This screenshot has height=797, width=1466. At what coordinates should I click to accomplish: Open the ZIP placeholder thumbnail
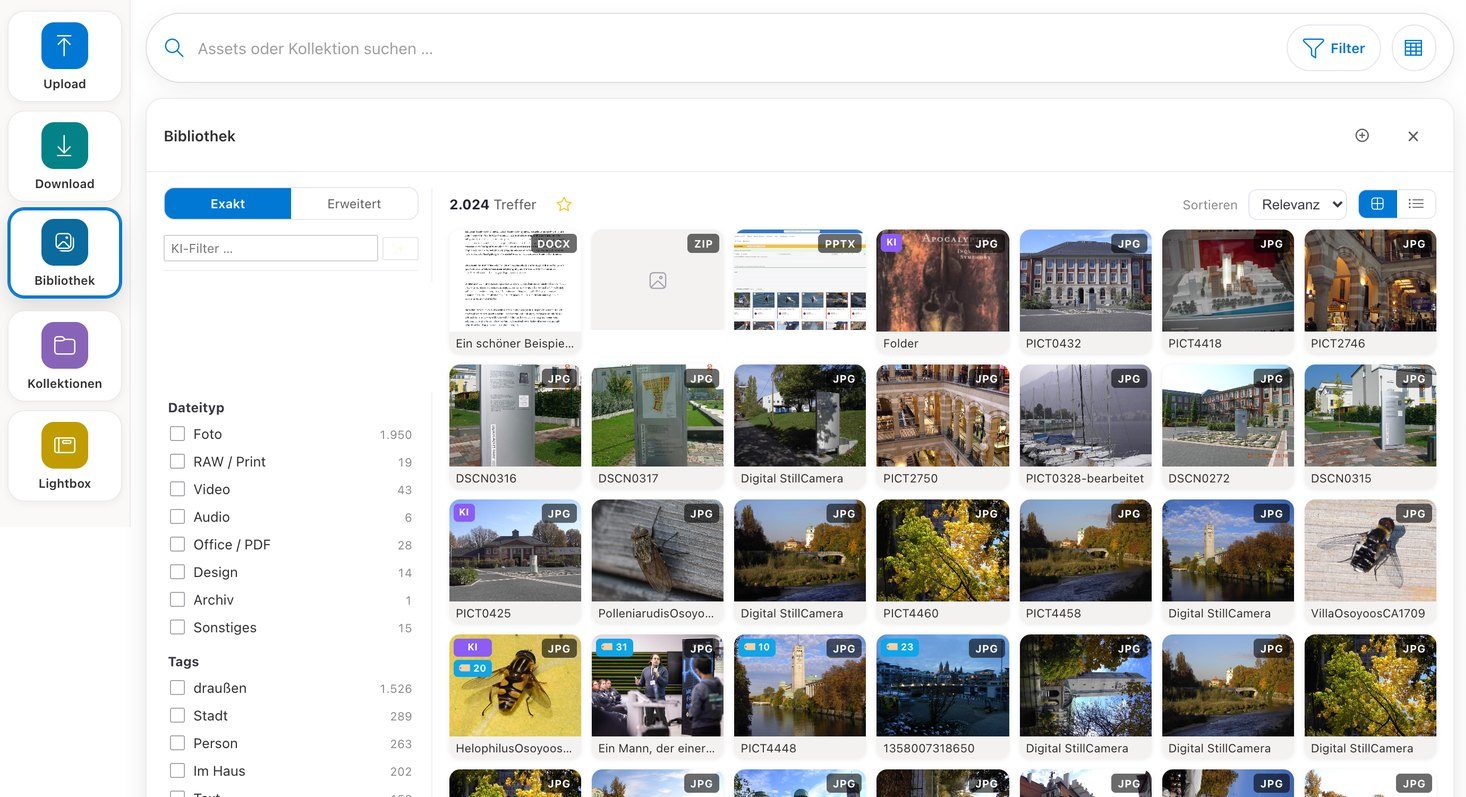[x=657, y=281]
